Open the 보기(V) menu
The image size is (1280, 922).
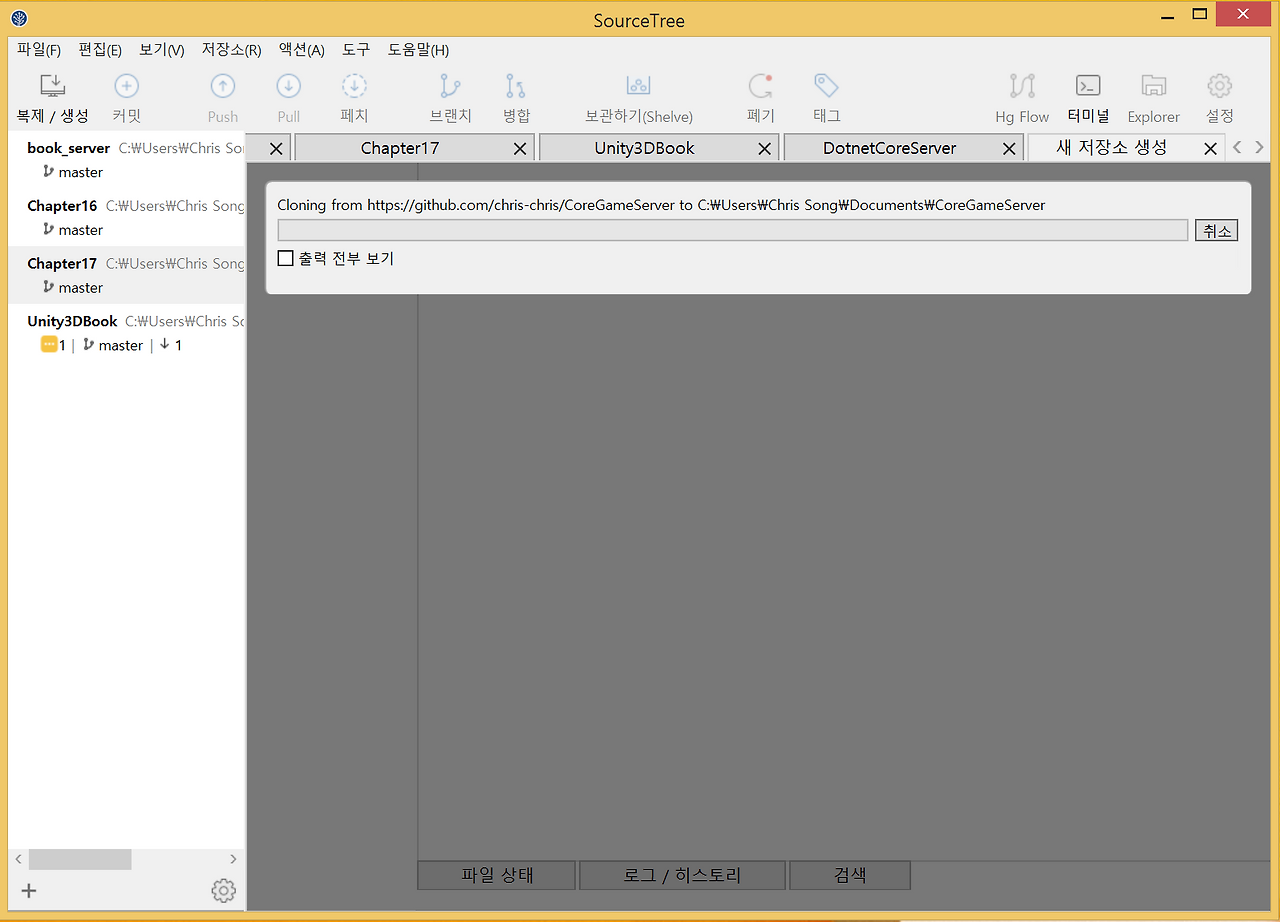(162, 50)
